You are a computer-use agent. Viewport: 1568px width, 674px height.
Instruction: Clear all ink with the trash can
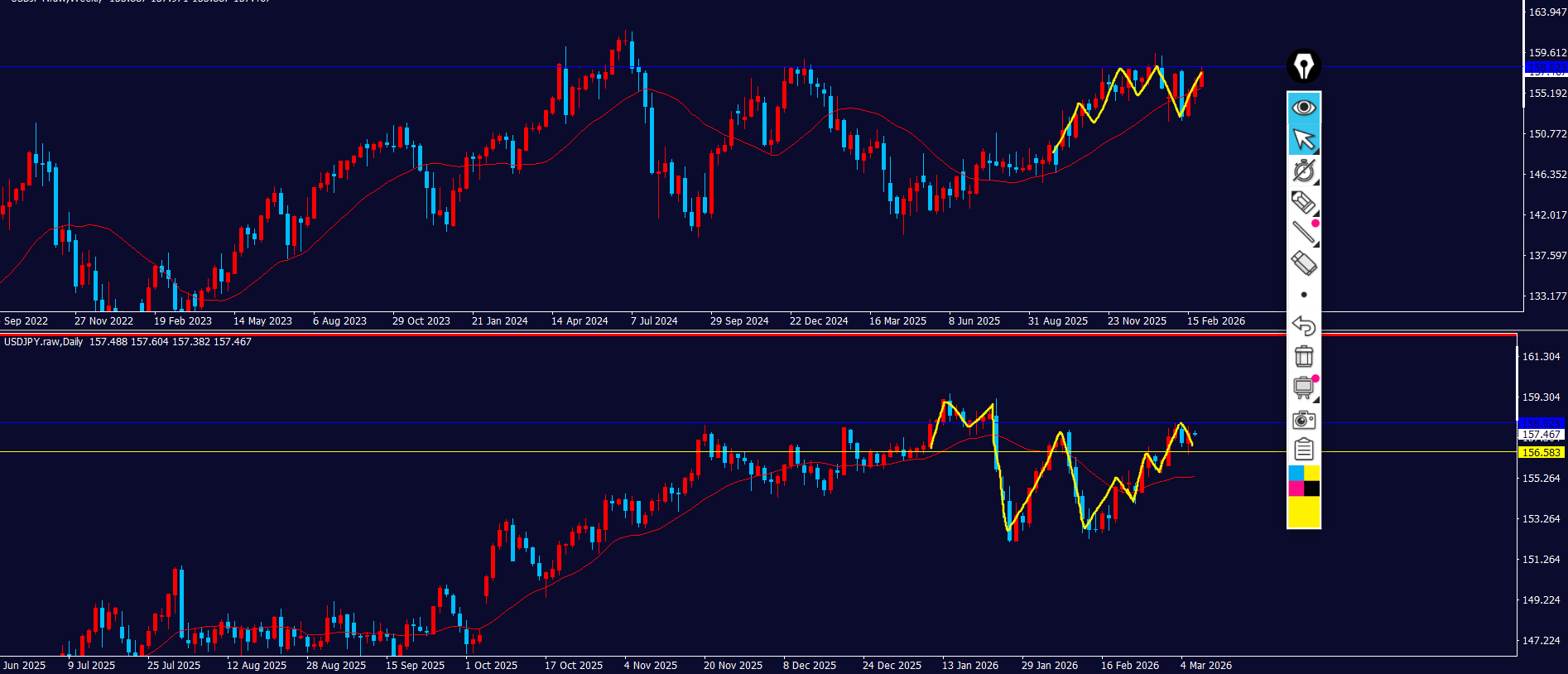tap(1303, 357)
